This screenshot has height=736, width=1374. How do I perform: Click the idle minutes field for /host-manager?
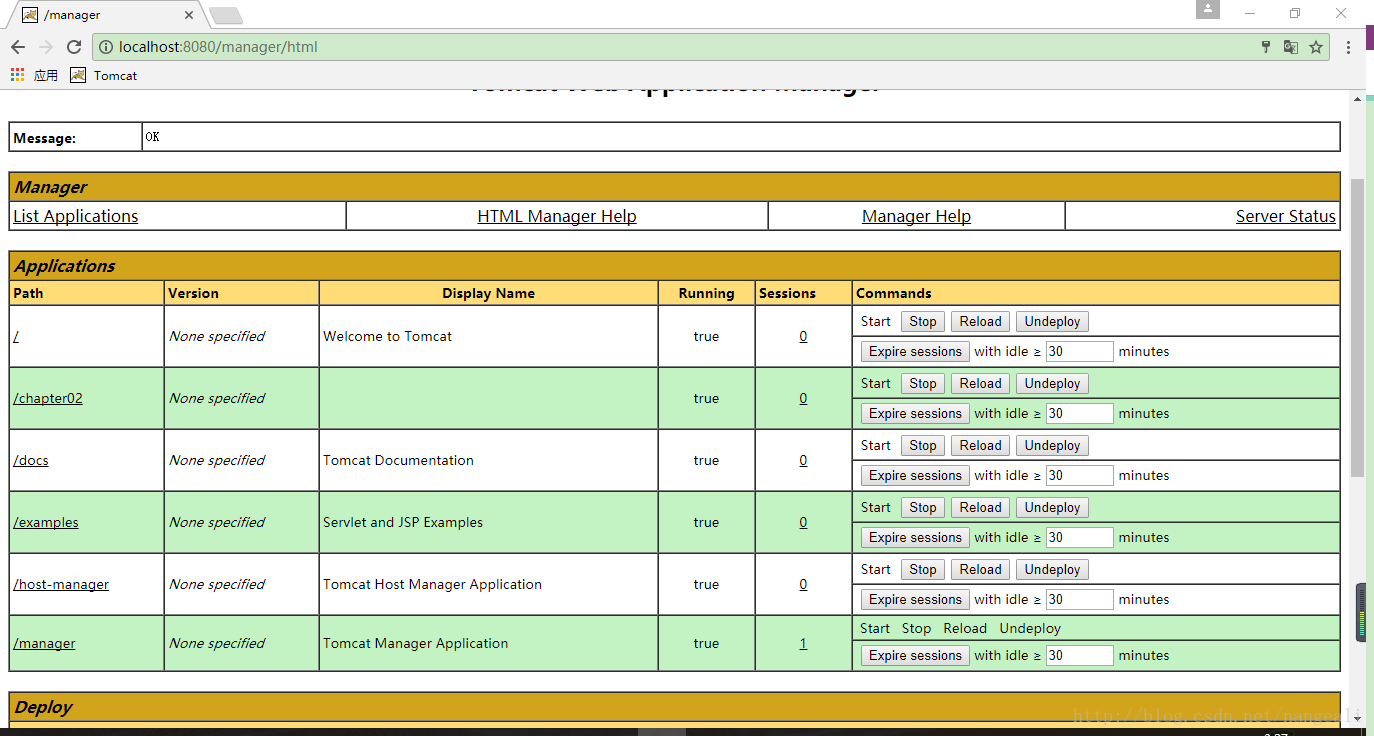[1079, 599]
